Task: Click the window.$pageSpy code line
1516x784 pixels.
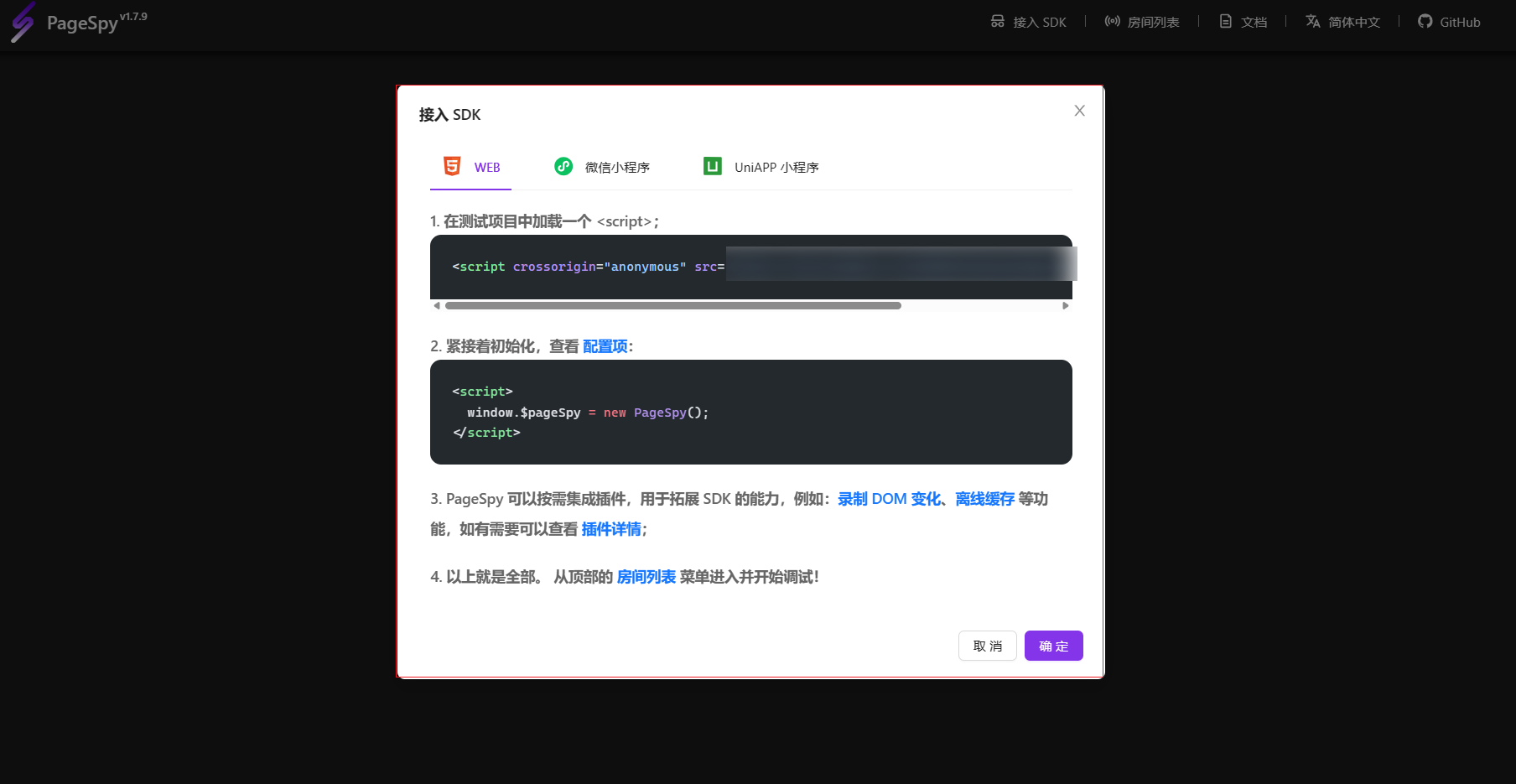Action: pos(588,413)
